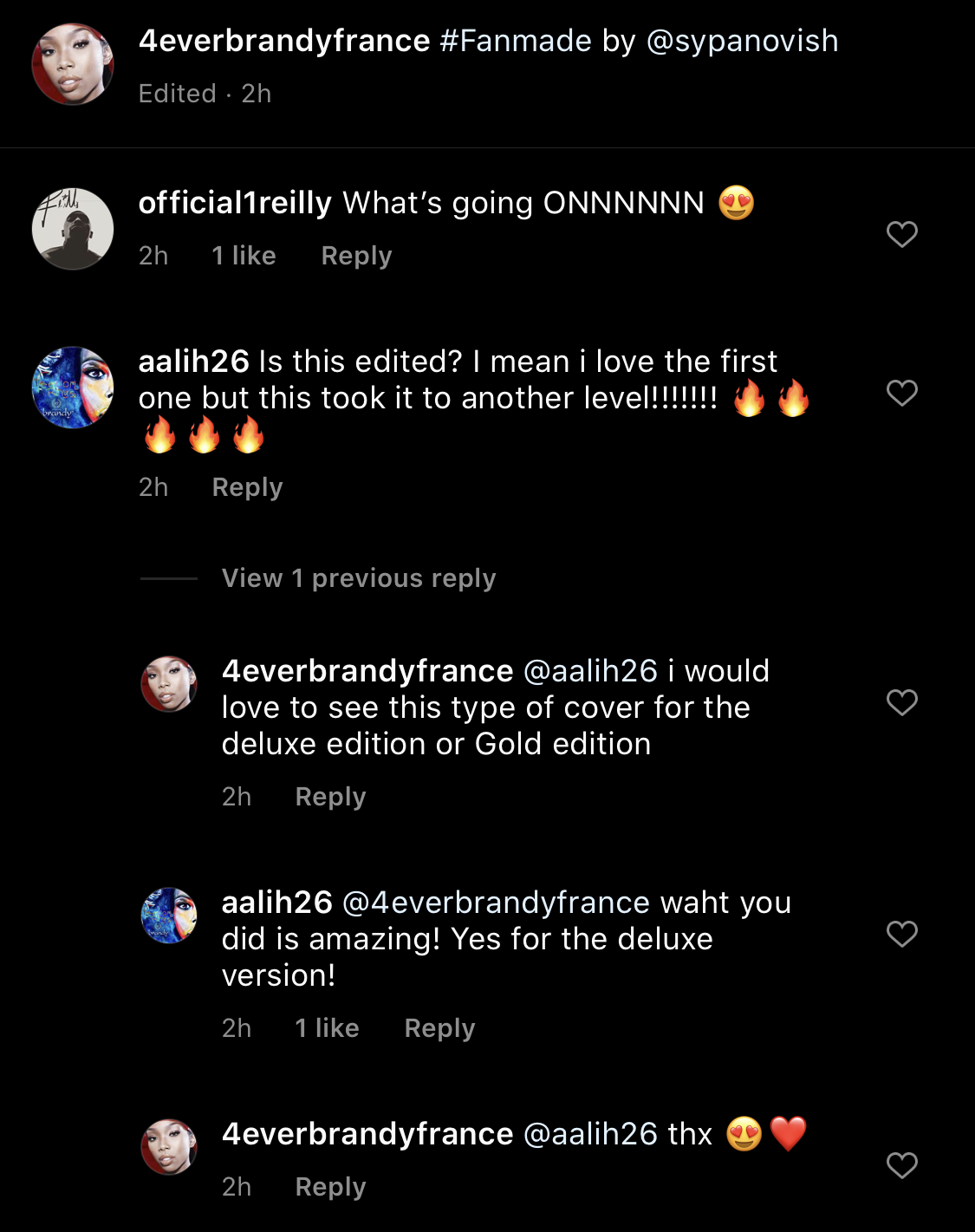This screenshot has width=975, height=1232.
Task: Open the @sypanovish mention link
Action: click(x=742, y=41)
